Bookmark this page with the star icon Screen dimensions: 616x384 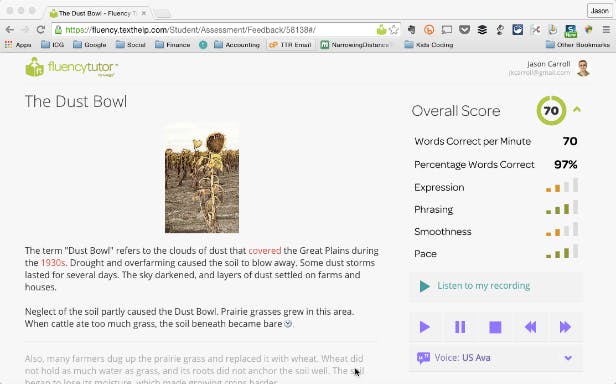(x=393, y=30)
